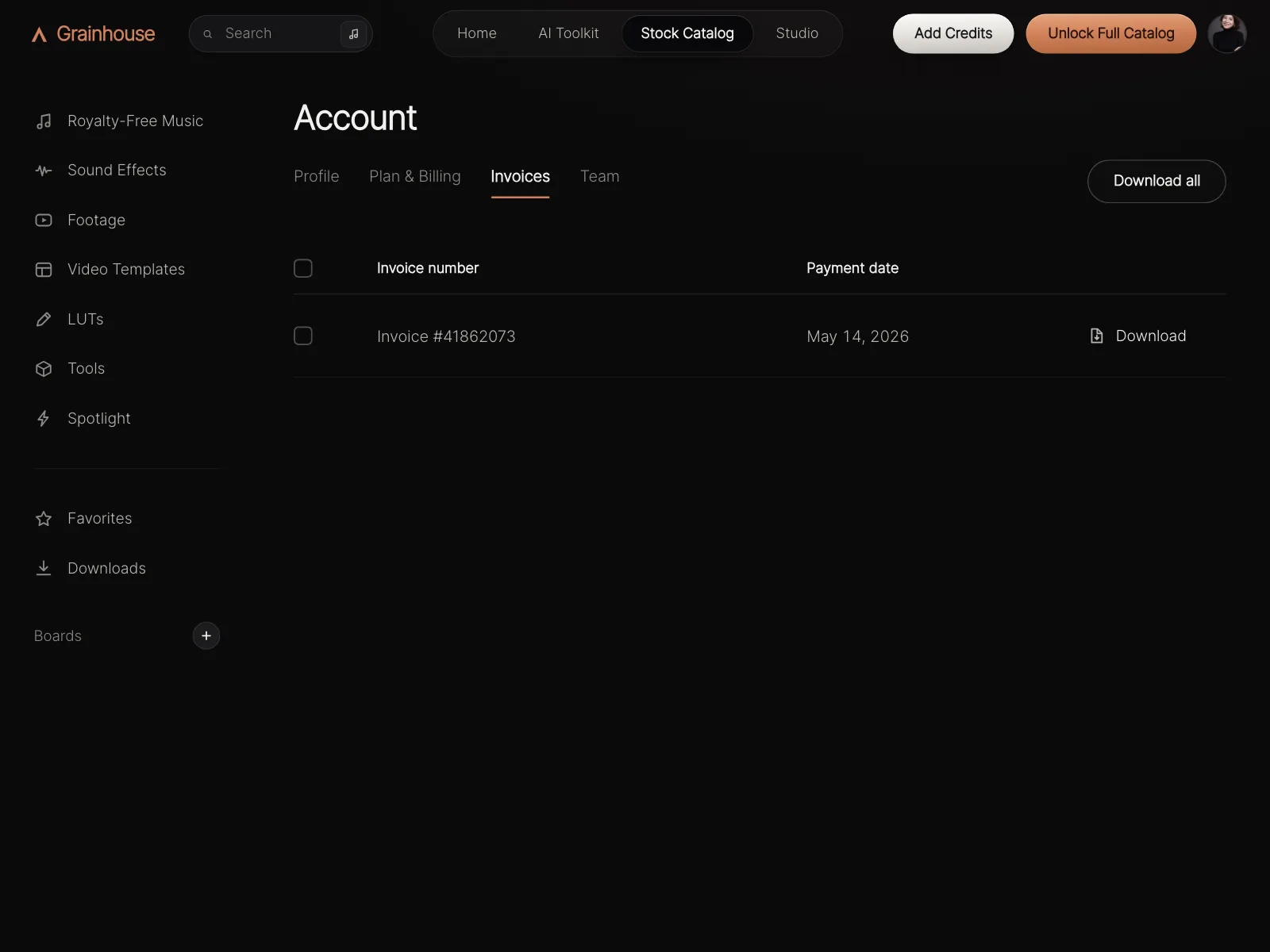Viewport: 1270px width, 952px height.
Task: Open Studio in top nav
Action: pos(797,33)
